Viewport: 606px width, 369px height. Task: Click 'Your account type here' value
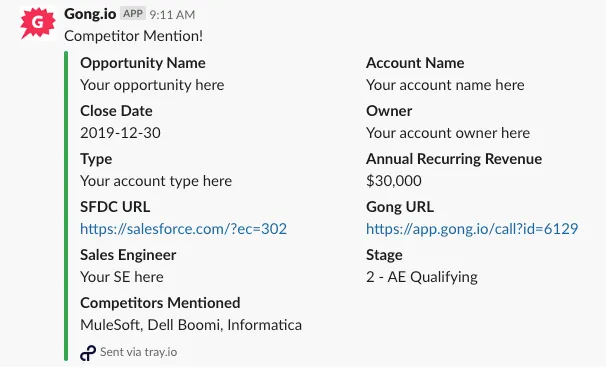156,181
